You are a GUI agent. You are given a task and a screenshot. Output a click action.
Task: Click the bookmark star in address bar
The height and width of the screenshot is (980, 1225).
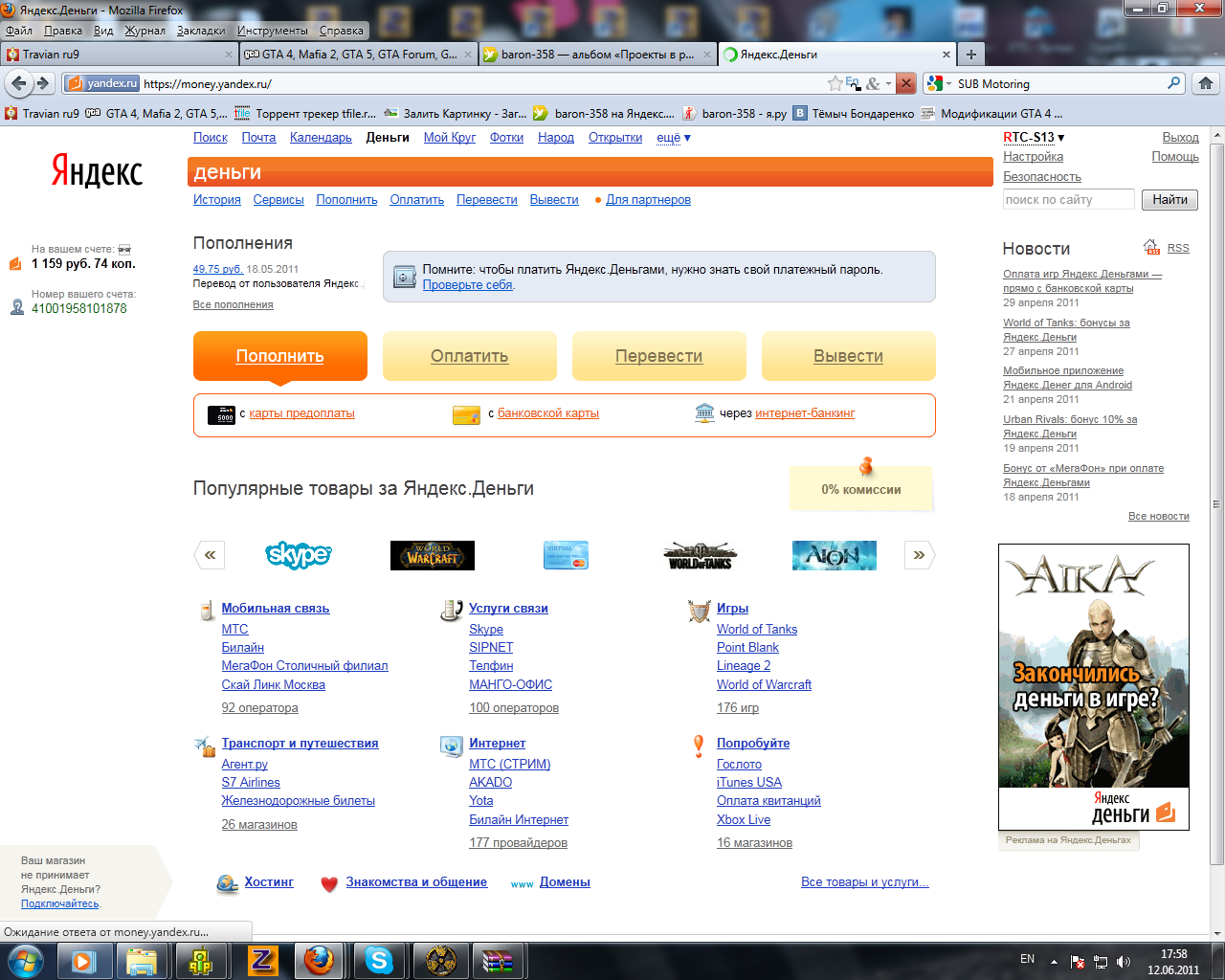pos(835,83)
